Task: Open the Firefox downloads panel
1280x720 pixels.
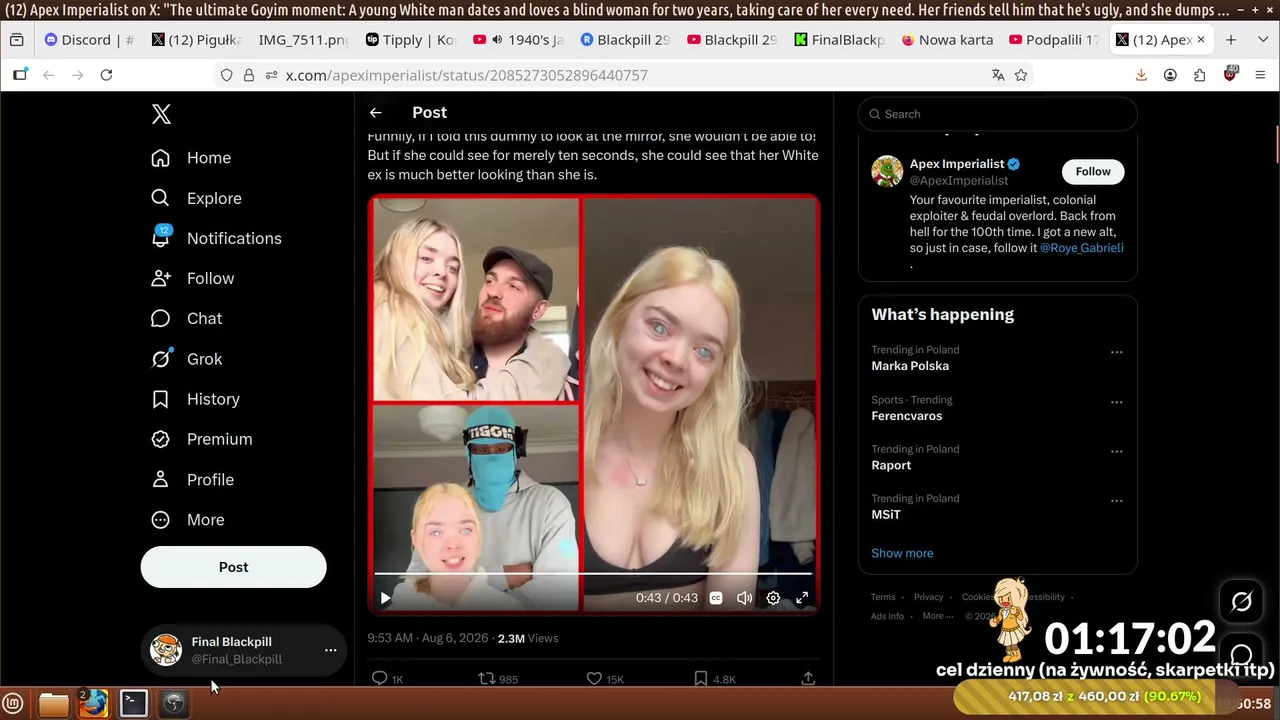Action: (x=1141, y=75)
